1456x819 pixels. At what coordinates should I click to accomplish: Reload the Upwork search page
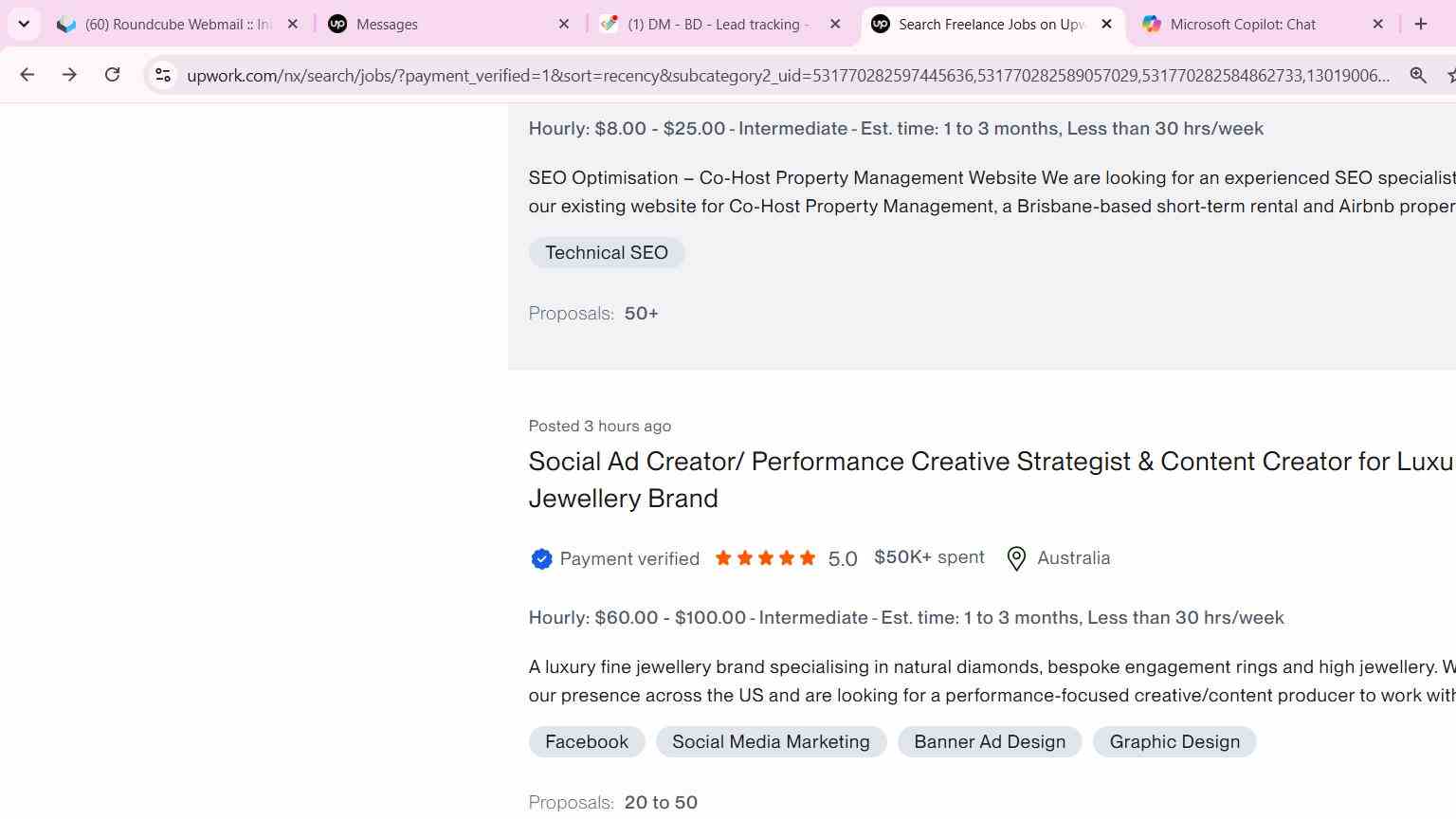pos(112,75)
